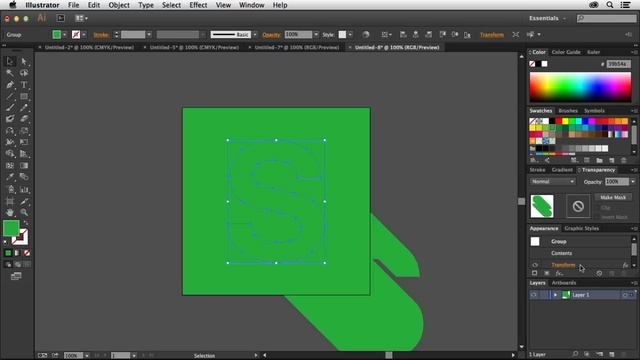Select the Rectangle tool
Viewport: 640px width, 360px height.
[24, 97]
